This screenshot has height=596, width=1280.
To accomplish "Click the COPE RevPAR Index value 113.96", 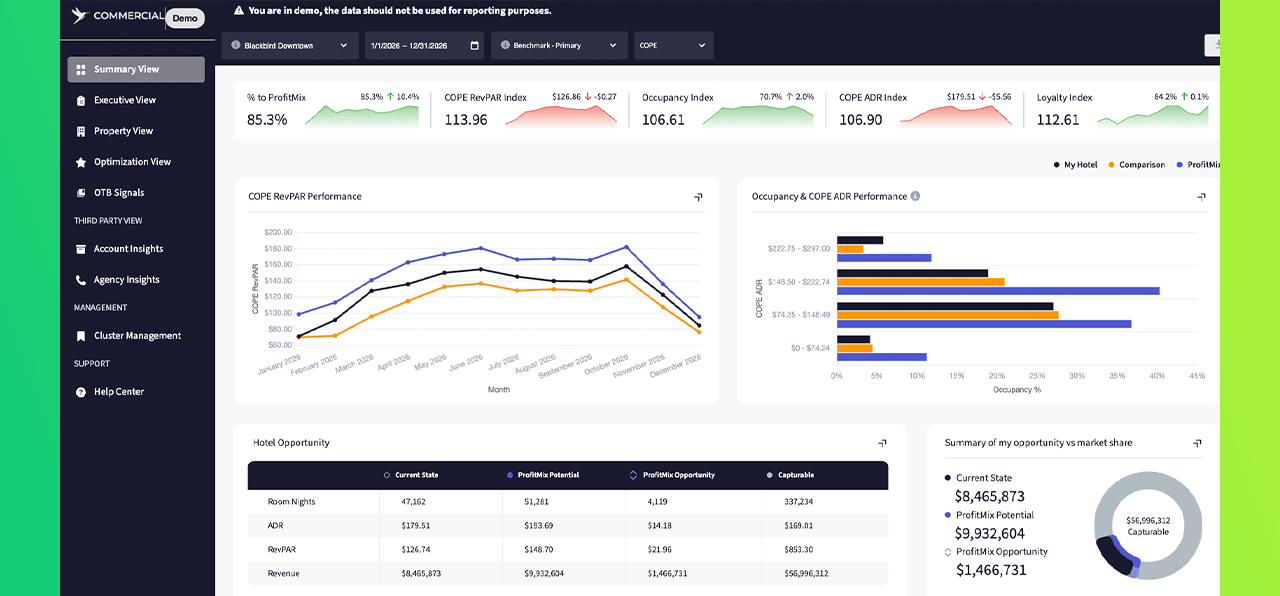I will [466, 120].
